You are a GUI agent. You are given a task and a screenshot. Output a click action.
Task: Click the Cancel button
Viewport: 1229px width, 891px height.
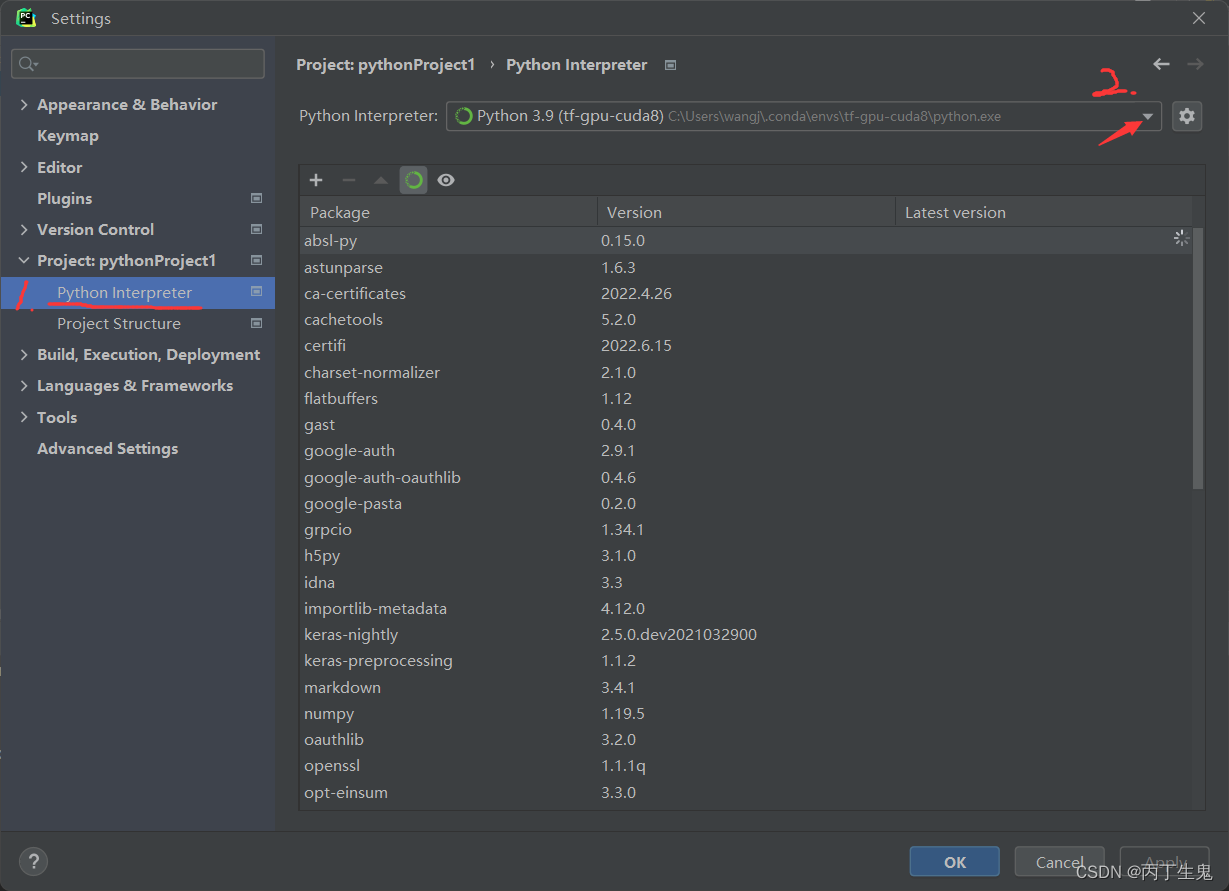click(1060, 862)
